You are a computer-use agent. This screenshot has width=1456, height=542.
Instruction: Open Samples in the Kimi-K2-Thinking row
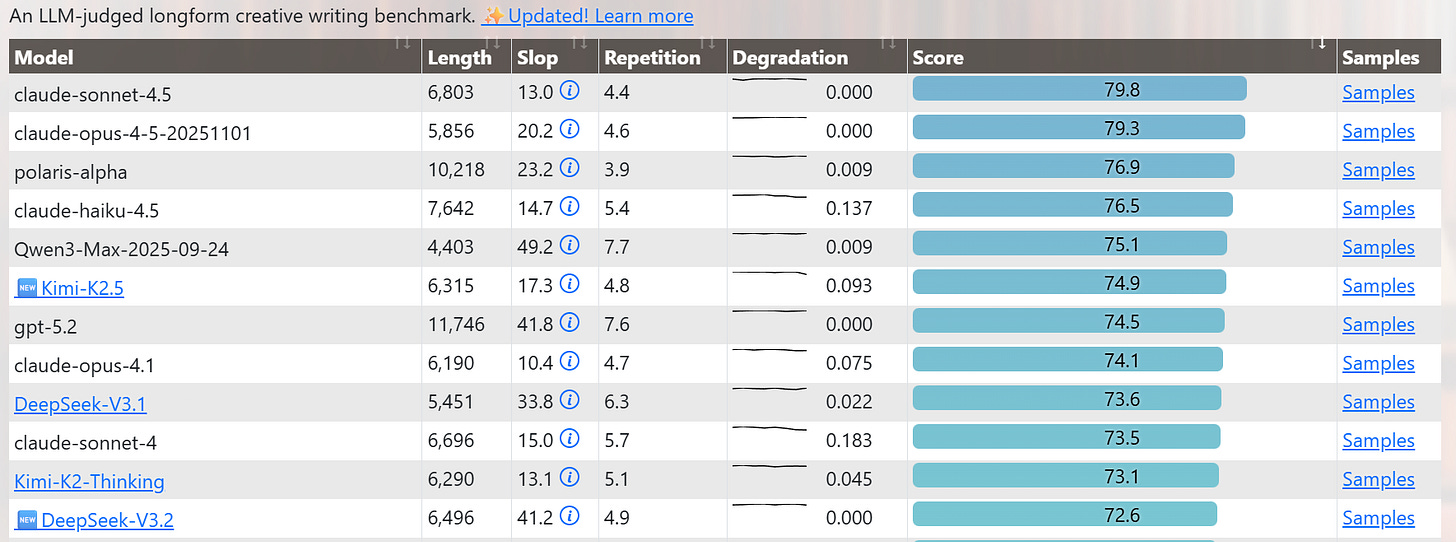point(1378,479)
